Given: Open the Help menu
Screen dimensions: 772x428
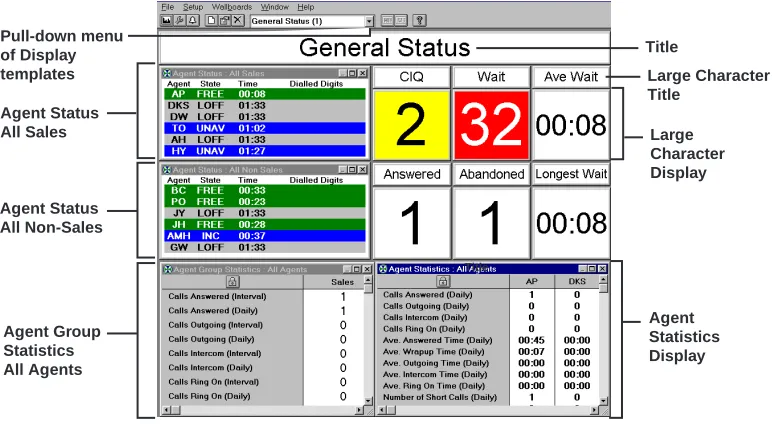Looking at the screenshot, I should click(x=306, y=7).
